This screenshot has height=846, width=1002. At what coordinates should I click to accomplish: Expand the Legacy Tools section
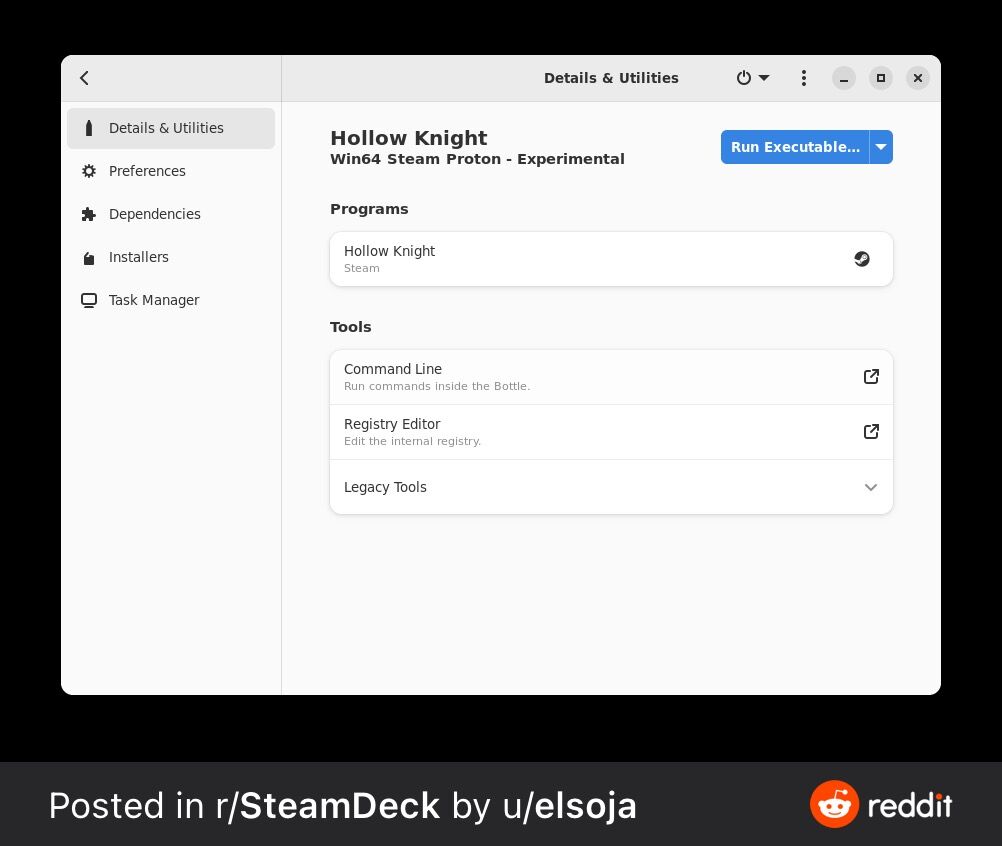[x=611, y=487]
